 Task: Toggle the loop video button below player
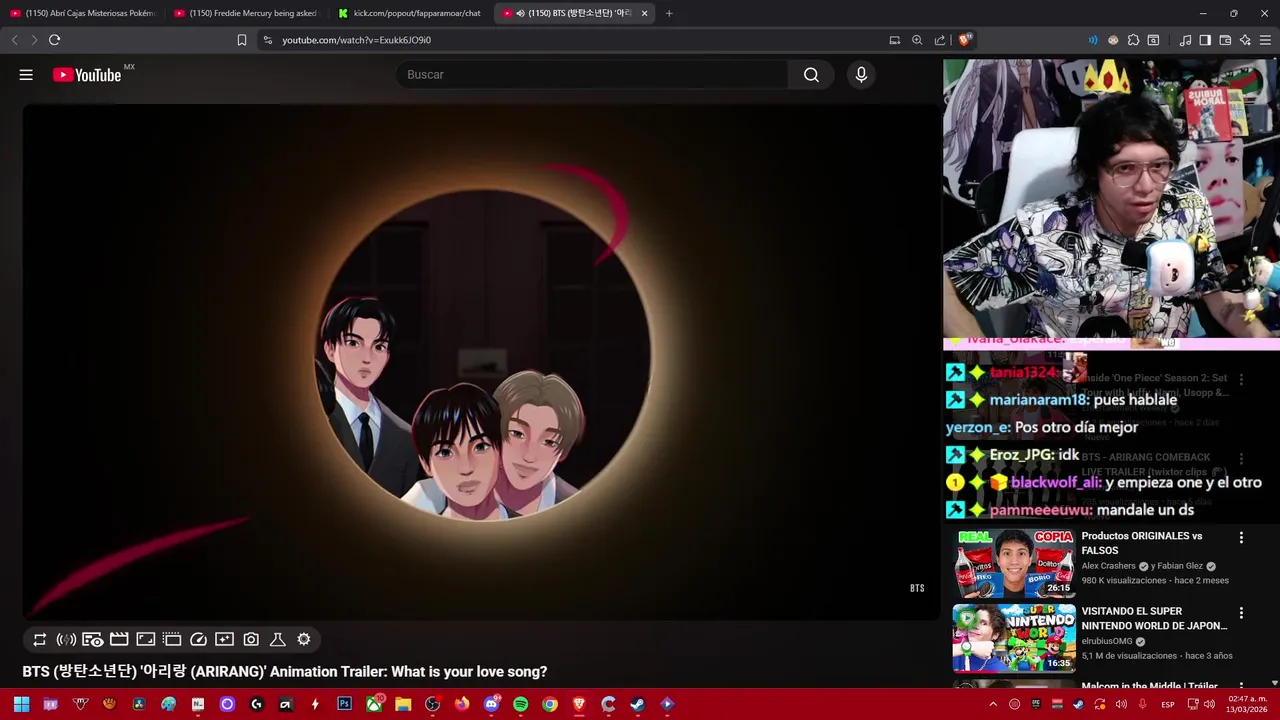click(x=40, y=640)
